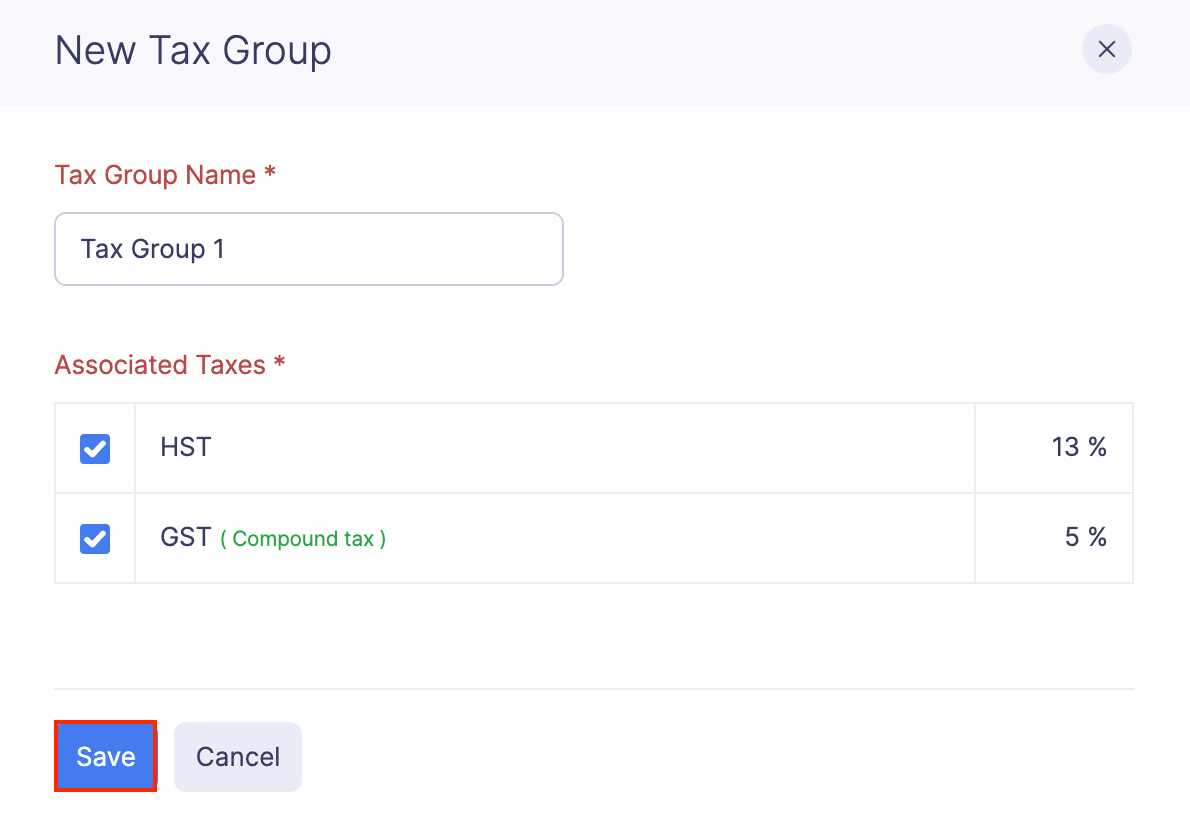Image resolution: width=1190 pixels, height=820 pixels.
Task: Select the Tax Group 1 name text
Action: click(152, 249)
